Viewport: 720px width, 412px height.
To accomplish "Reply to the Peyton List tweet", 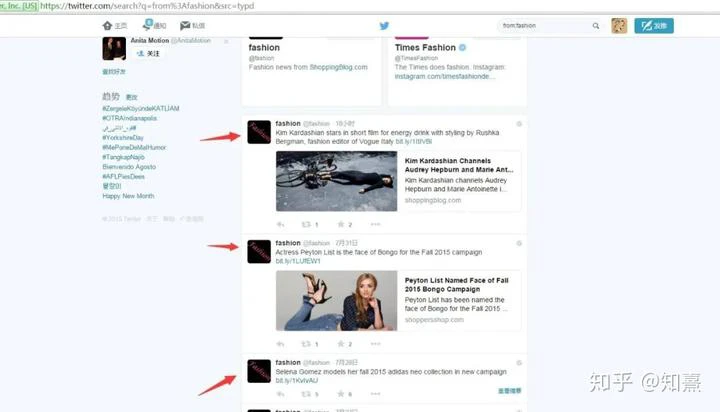I will click(x=281, y=344).
